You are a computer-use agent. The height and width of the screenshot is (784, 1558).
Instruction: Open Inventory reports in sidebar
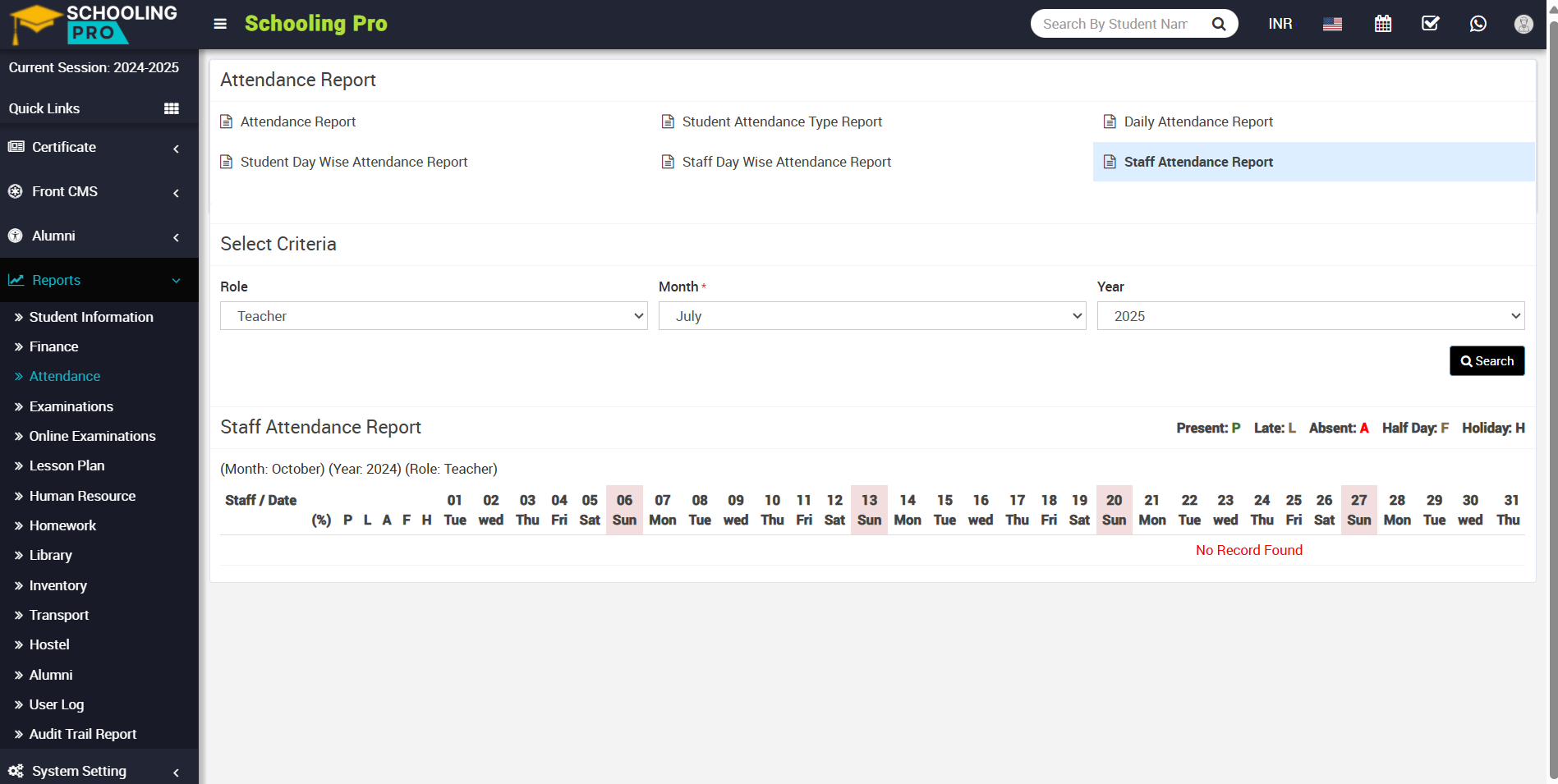(58, 585)
